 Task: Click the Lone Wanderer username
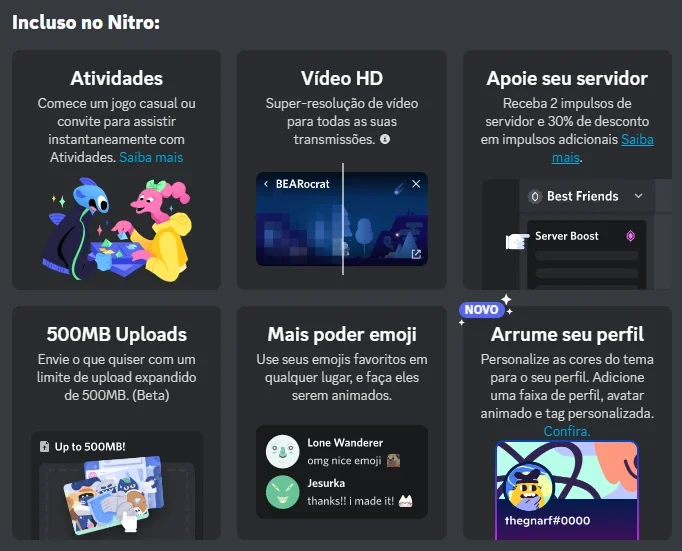click(345, 443)
